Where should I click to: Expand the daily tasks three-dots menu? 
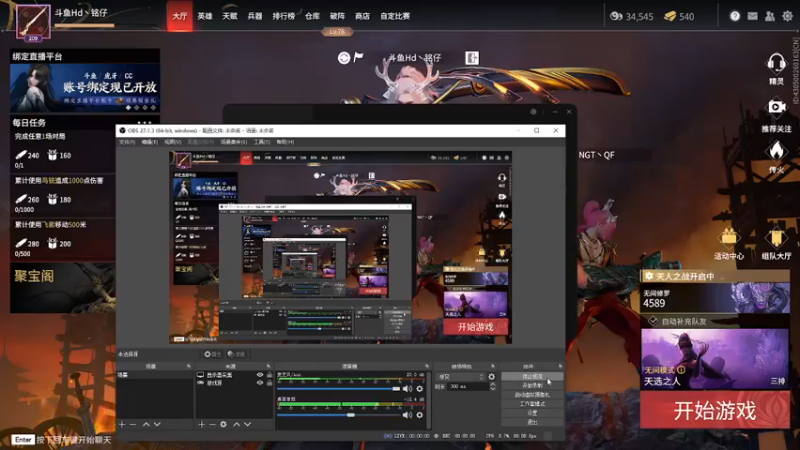tap(144, 122)
